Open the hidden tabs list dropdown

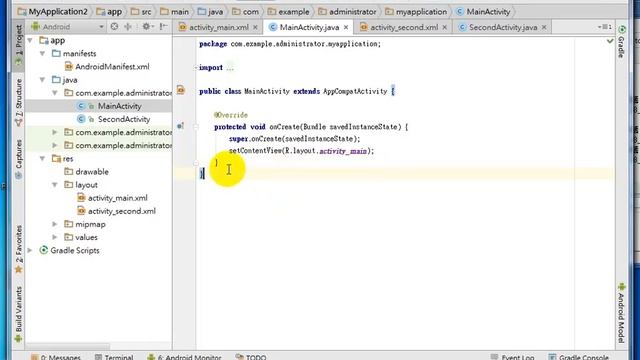(605, 27)
